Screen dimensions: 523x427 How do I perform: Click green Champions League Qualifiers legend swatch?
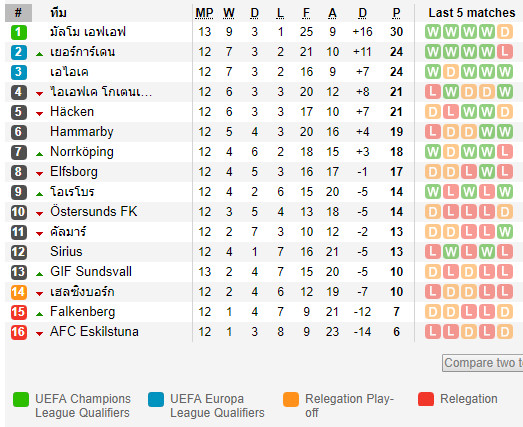[21, 399]
